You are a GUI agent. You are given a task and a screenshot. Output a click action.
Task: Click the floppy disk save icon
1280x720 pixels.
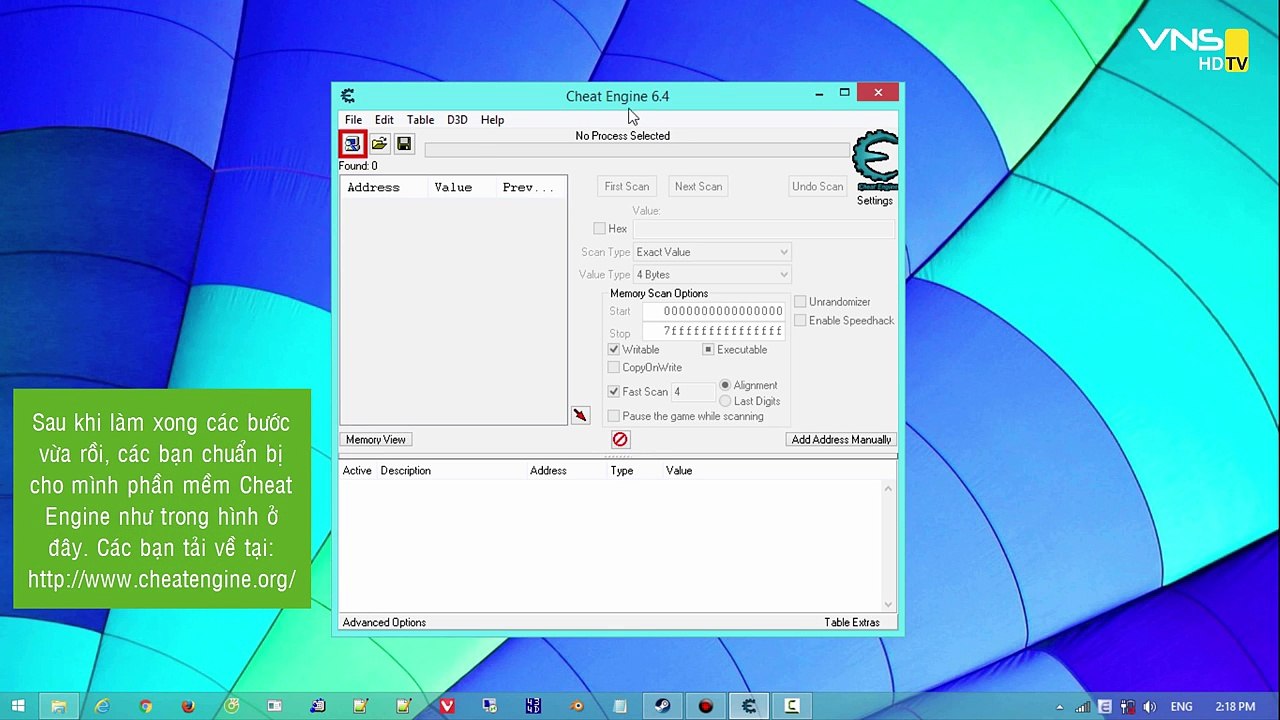click(x=404, y=145)
